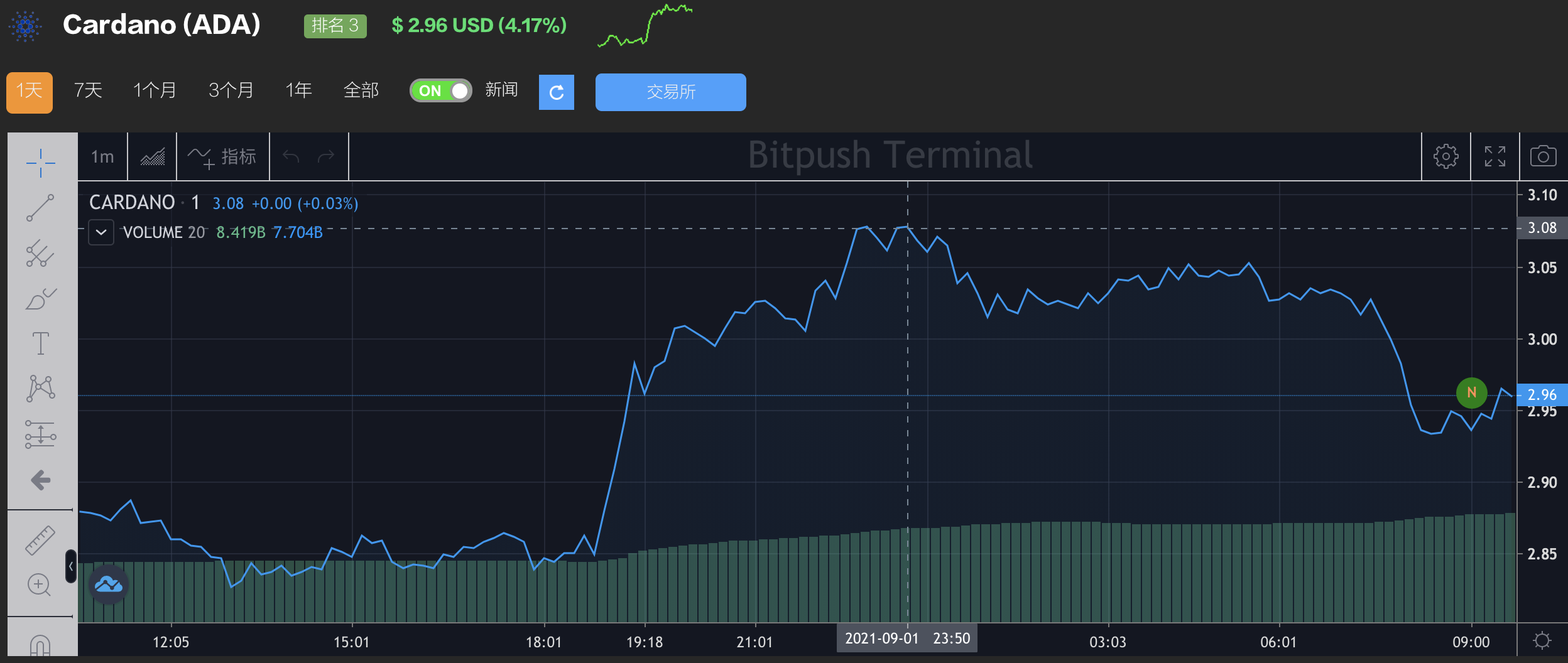Click the 2021-09-01 23:50 time label
Viewport: 1568px width, 663px height.
(907, 639)
